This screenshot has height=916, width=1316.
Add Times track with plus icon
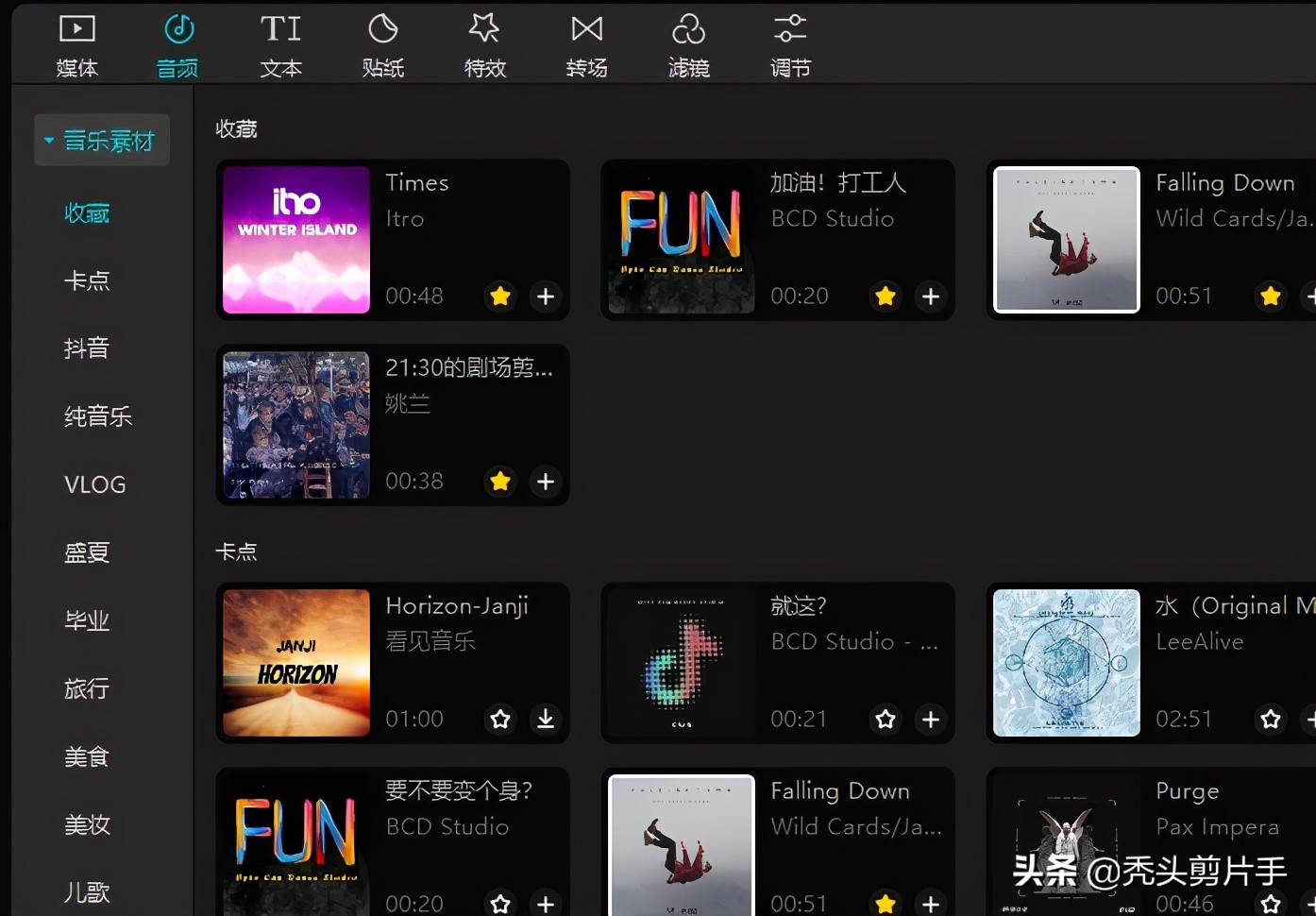[x=546, y=297]
